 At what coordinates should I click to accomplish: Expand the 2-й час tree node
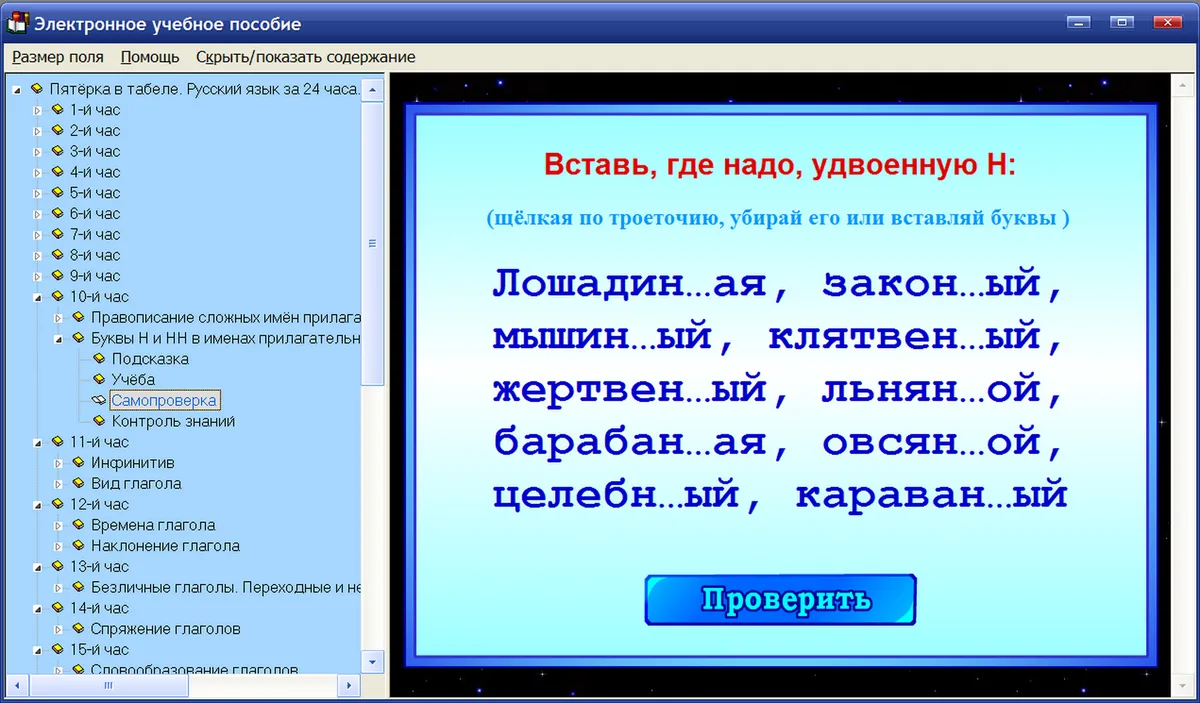pyautogui.click(x=38, y=131)
